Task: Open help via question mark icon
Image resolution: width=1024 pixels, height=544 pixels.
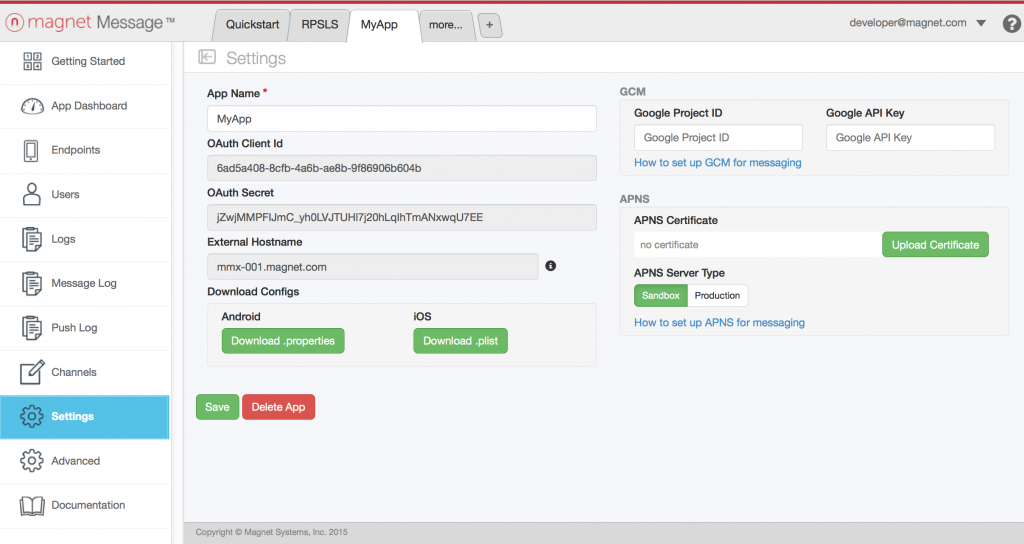Action: click(x=1012, y=24)
